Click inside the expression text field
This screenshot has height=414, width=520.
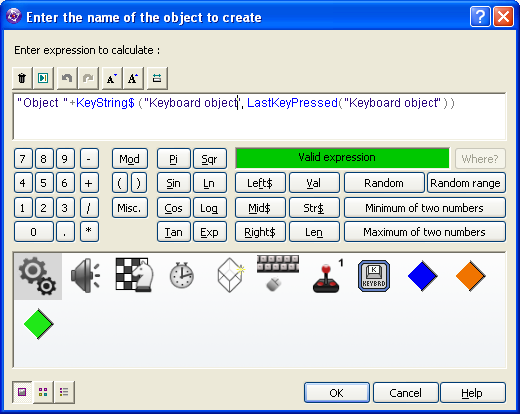(x=259, y=117)
